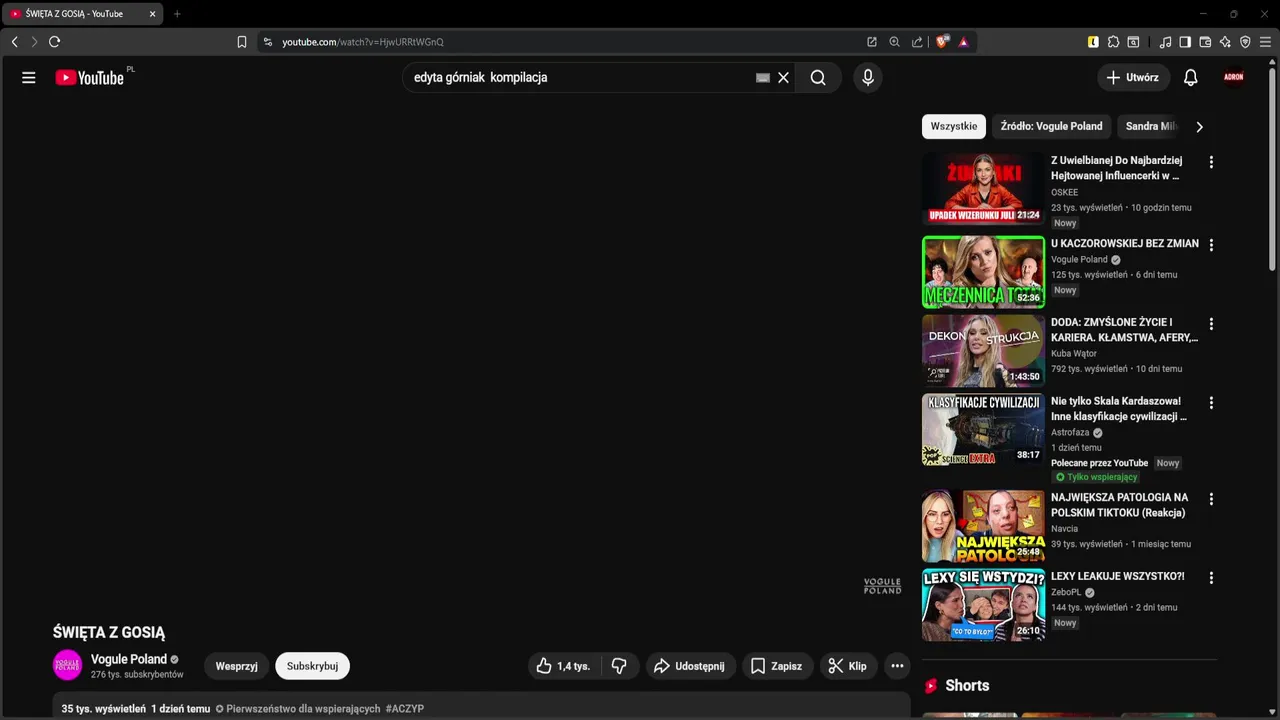The image size is (1280, 720).
Task: Open the Vogule Poland channel avatar
Action: (68, 666)
